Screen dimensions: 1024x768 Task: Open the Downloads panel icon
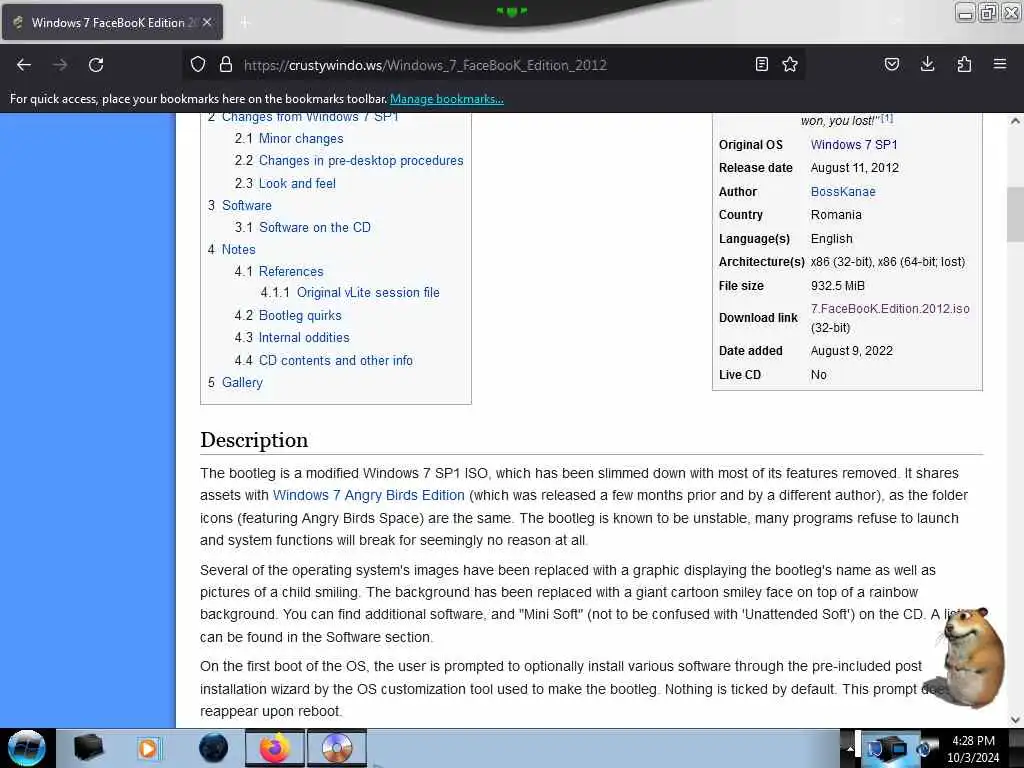pyautogui.click(x=927, y=64)
